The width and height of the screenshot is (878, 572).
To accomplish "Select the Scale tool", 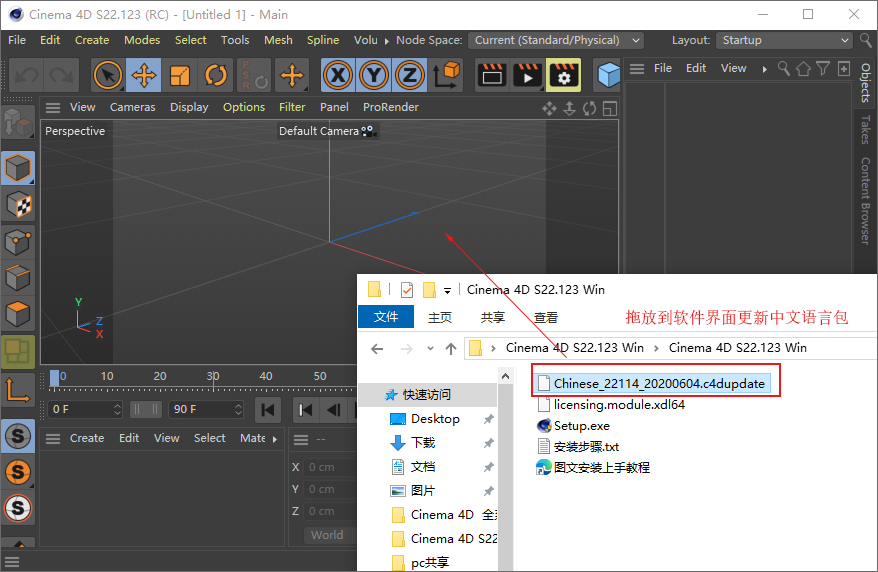I will coord(180,75).
